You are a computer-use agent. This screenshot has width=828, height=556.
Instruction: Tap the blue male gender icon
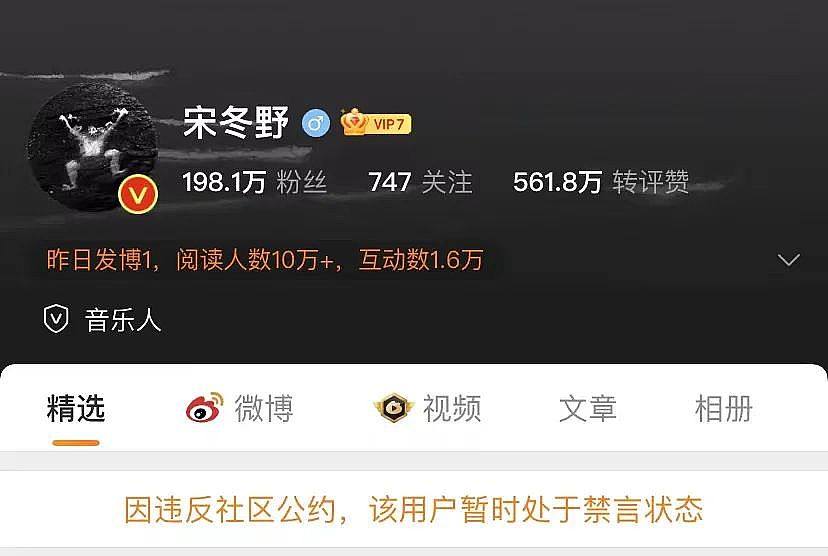click(x=316, y=123)
